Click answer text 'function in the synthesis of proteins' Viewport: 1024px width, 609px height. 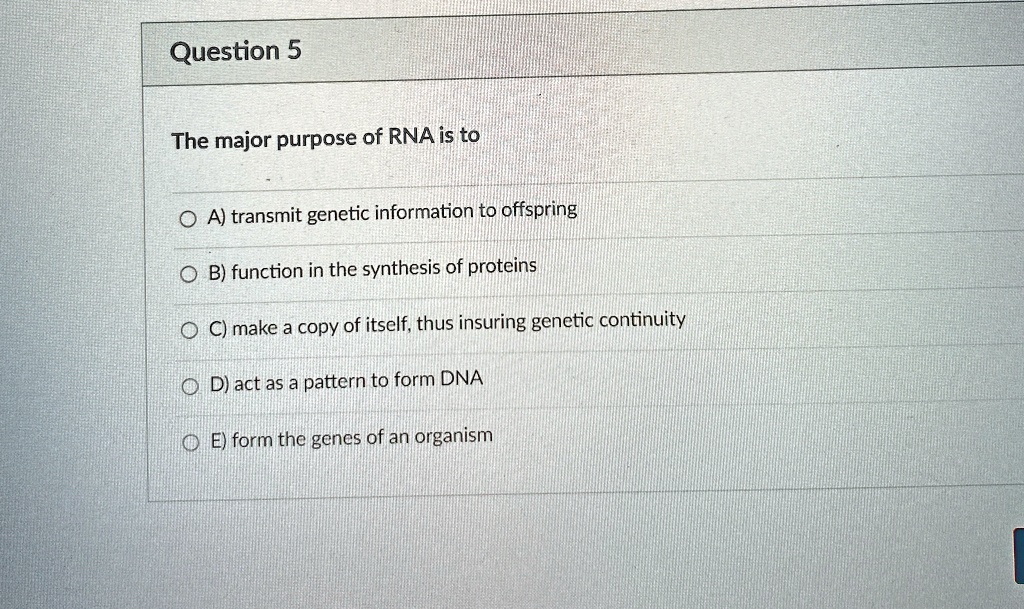pyautogui.click(x=384, y=268)
